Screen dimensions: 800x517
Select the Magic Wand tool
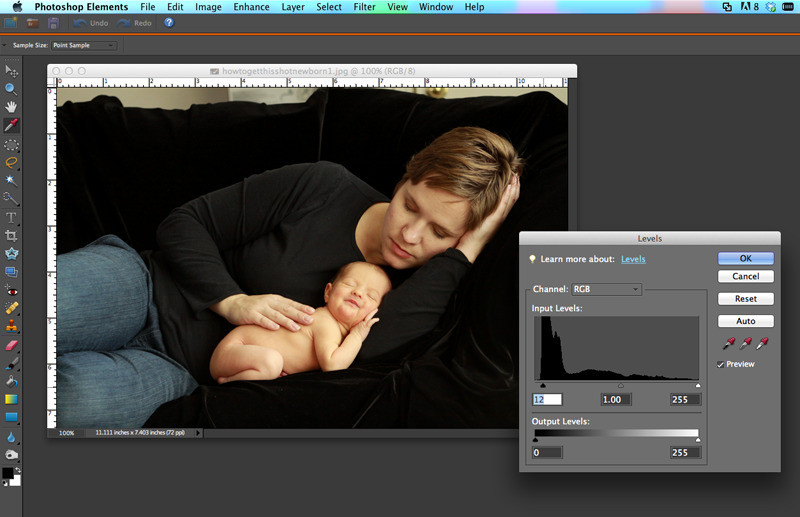pos(11,181)
